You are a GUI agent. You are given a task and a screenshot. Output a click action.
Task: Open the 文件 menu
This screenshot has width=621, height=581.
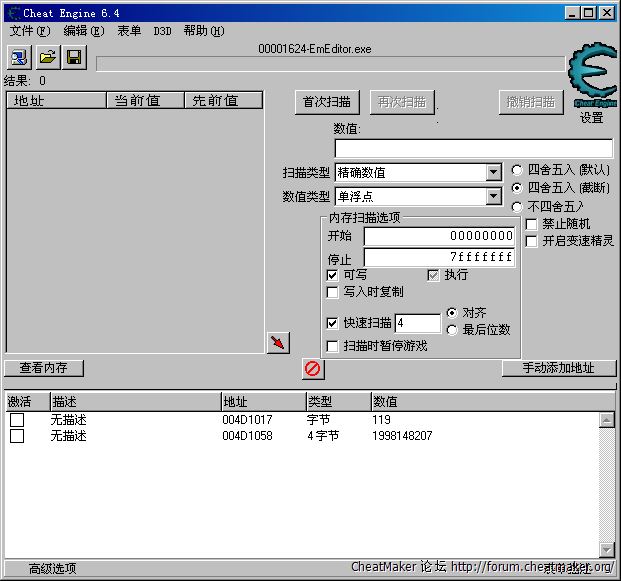(28, 31)
